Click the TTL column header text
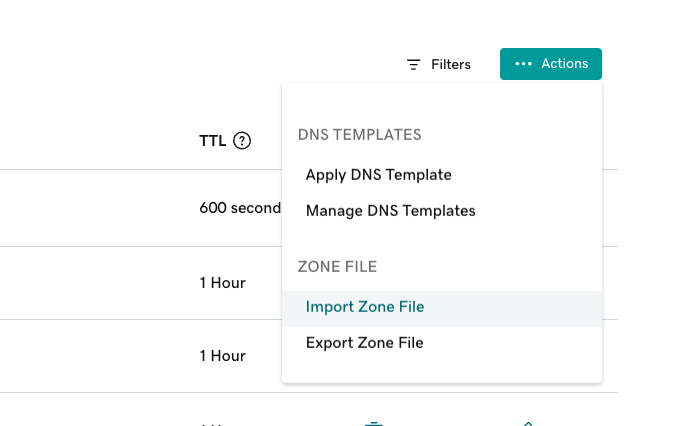 213,141
